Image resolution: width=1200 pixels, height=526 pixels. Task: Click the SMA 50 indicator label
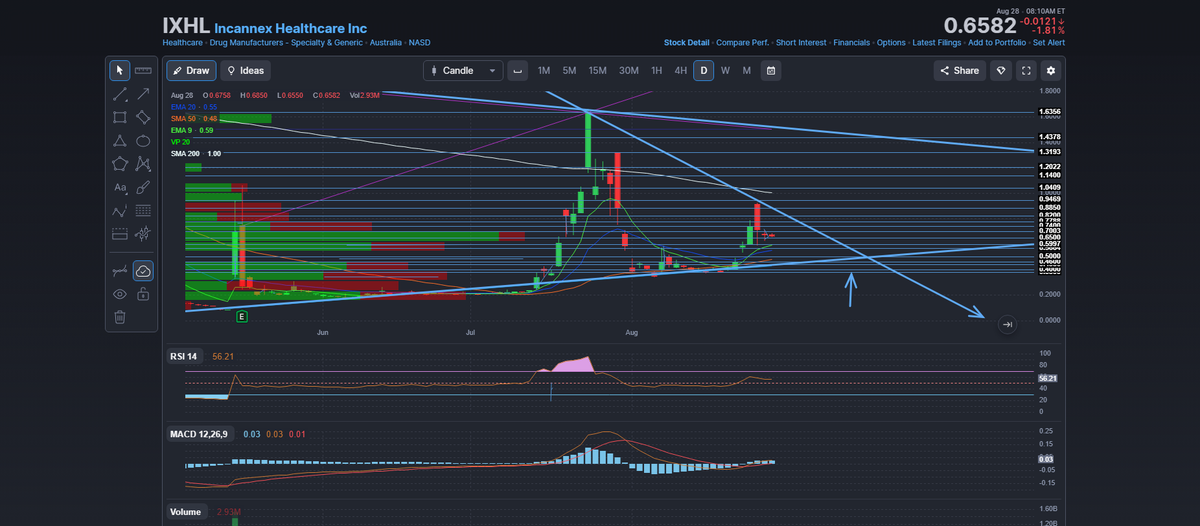pyautogui.click(x=194, y=118)
